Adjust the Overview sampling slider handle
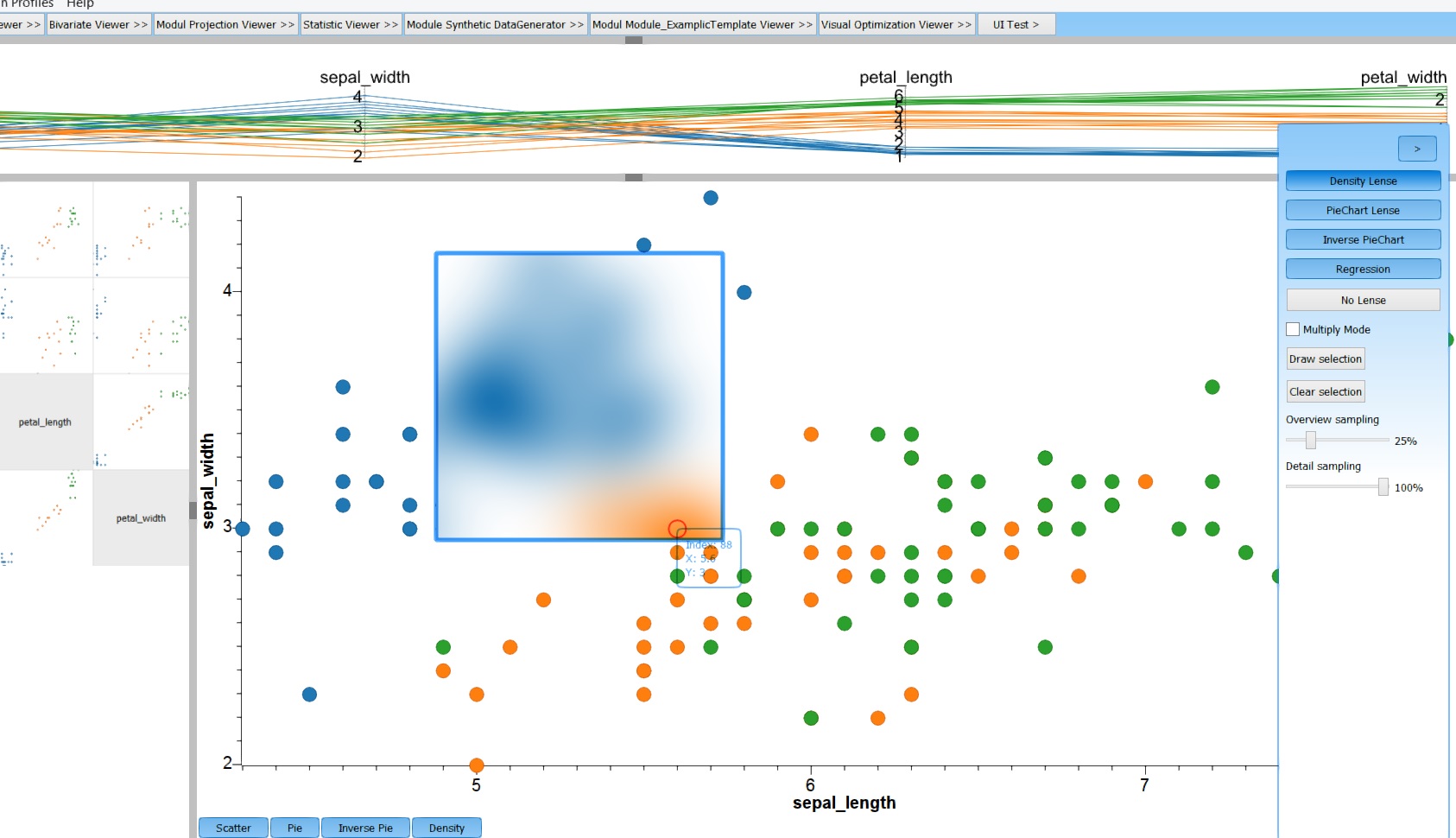 pyautogui.click(x=1311, y=441)
